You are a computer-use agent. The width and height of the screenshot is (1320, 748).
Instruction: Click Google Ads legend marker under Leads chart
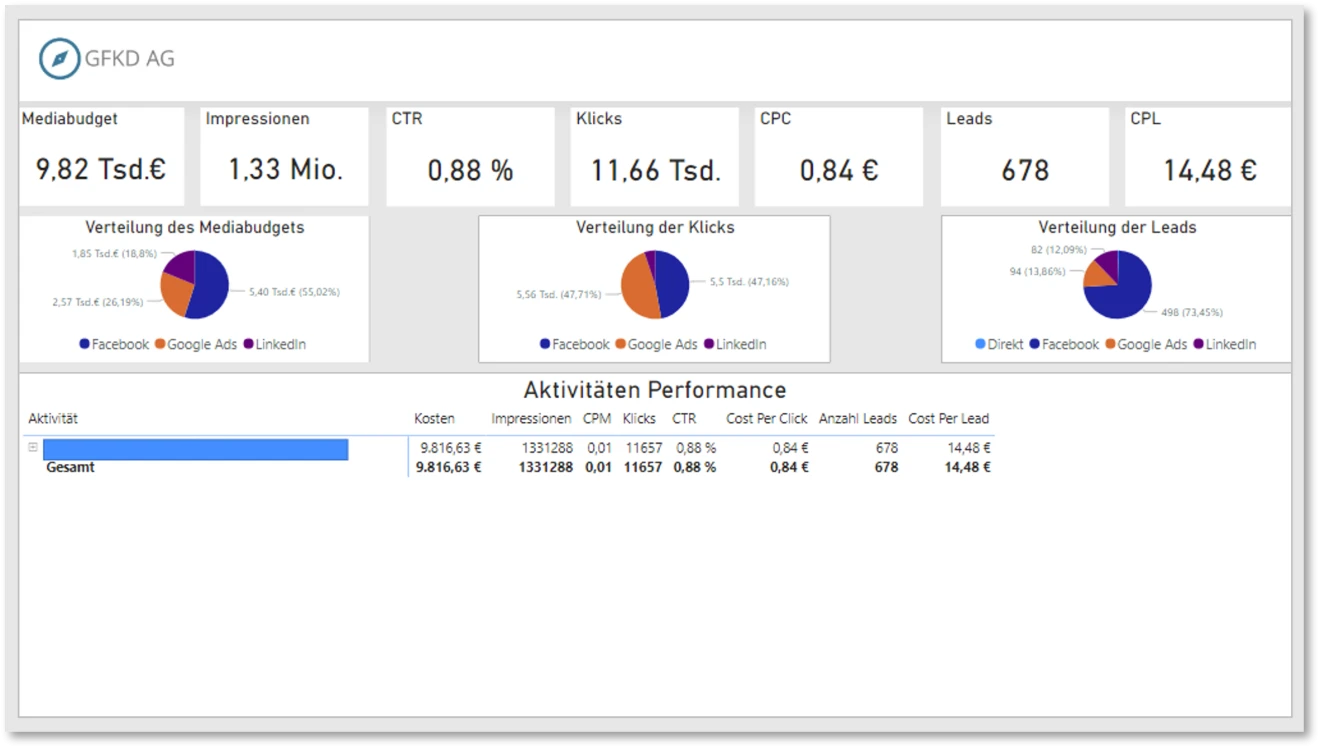1110,344
